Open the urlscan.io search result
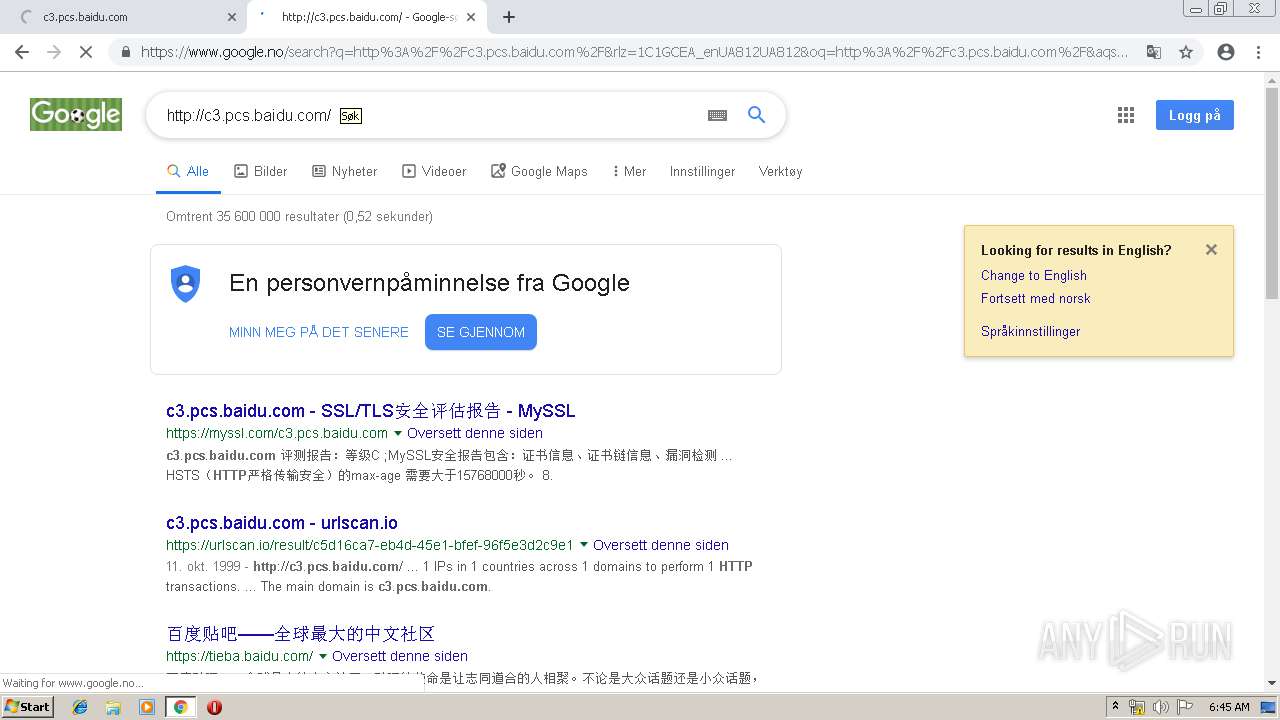Image resolution: width=1280 pixels, height=720 pixels. coord(282,523)
